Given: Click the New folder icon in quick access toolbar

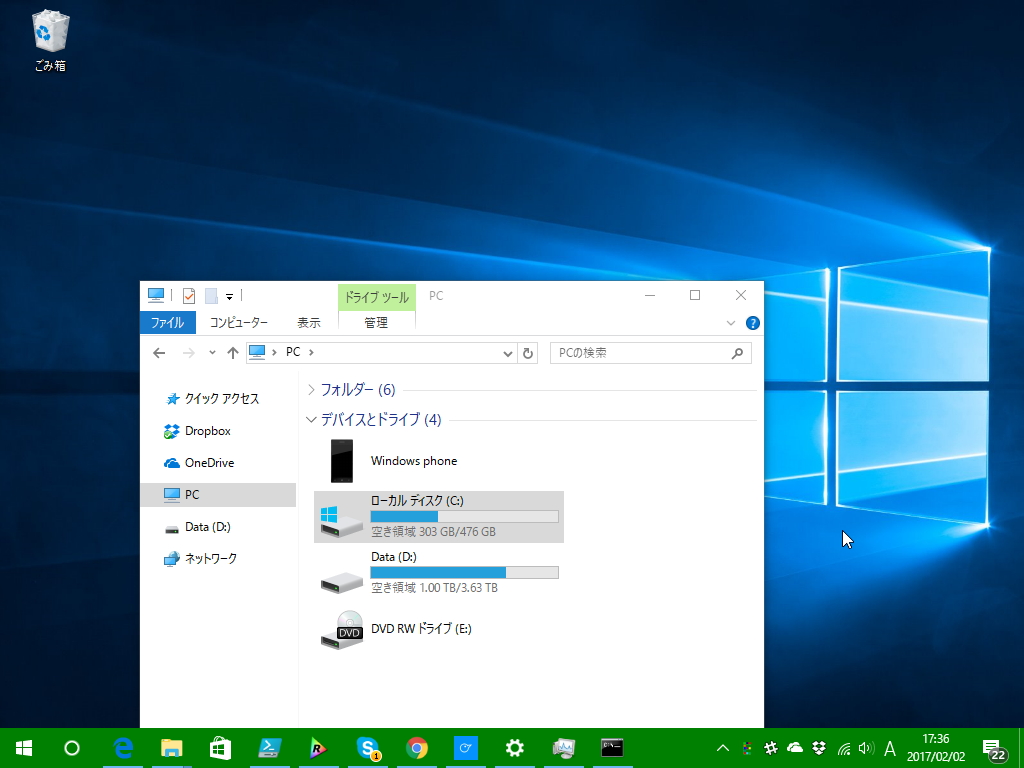Looking at the screenshot, I should pos(211,296).
